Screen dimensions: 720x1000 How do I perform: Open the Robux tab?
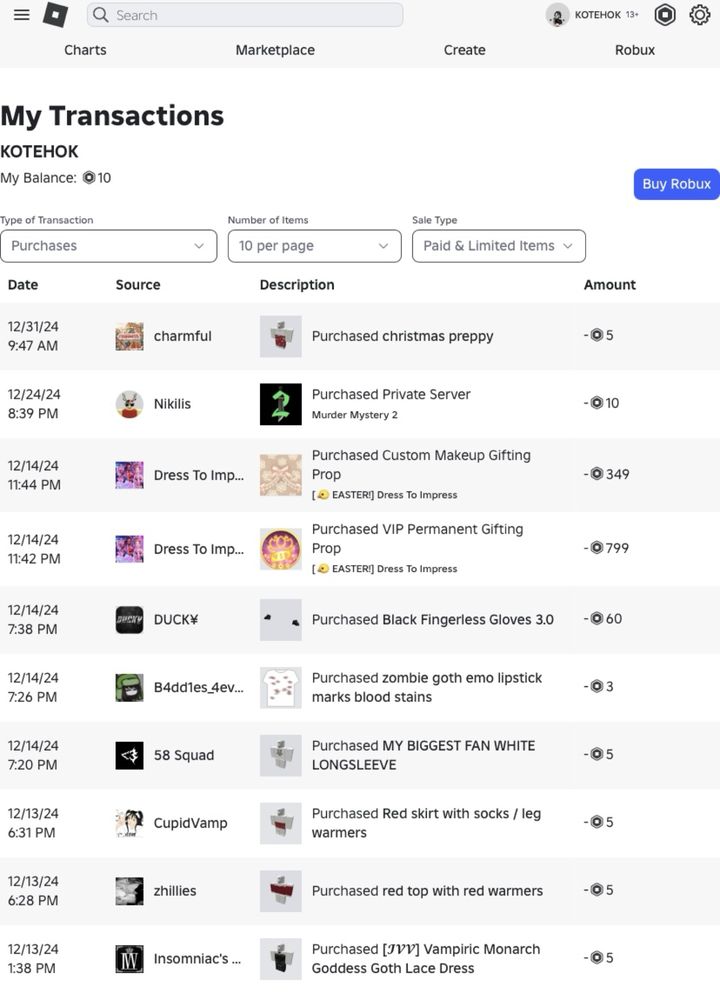pos(635,50)
